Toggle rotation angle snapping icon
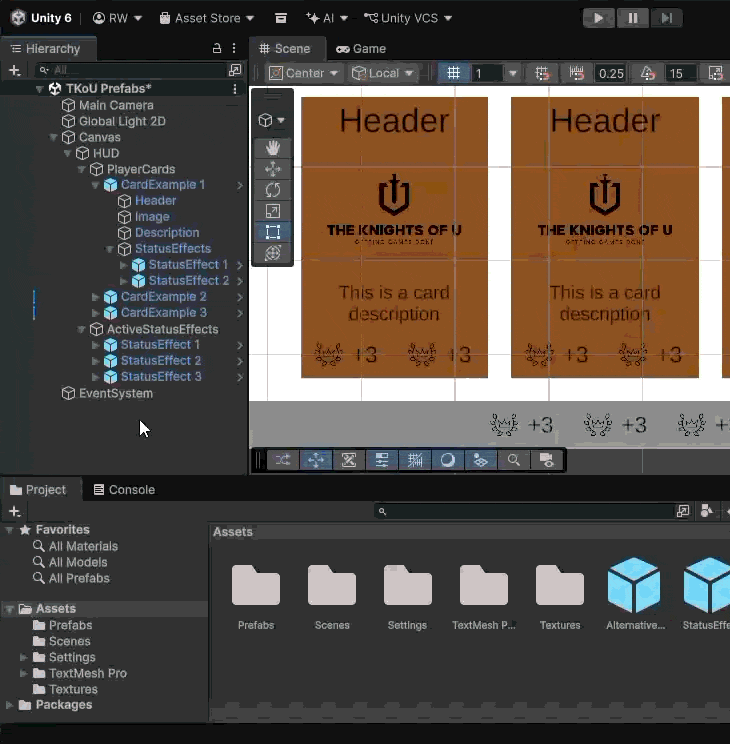The height and width of the screenshot is (744, 730). [648, 73]
